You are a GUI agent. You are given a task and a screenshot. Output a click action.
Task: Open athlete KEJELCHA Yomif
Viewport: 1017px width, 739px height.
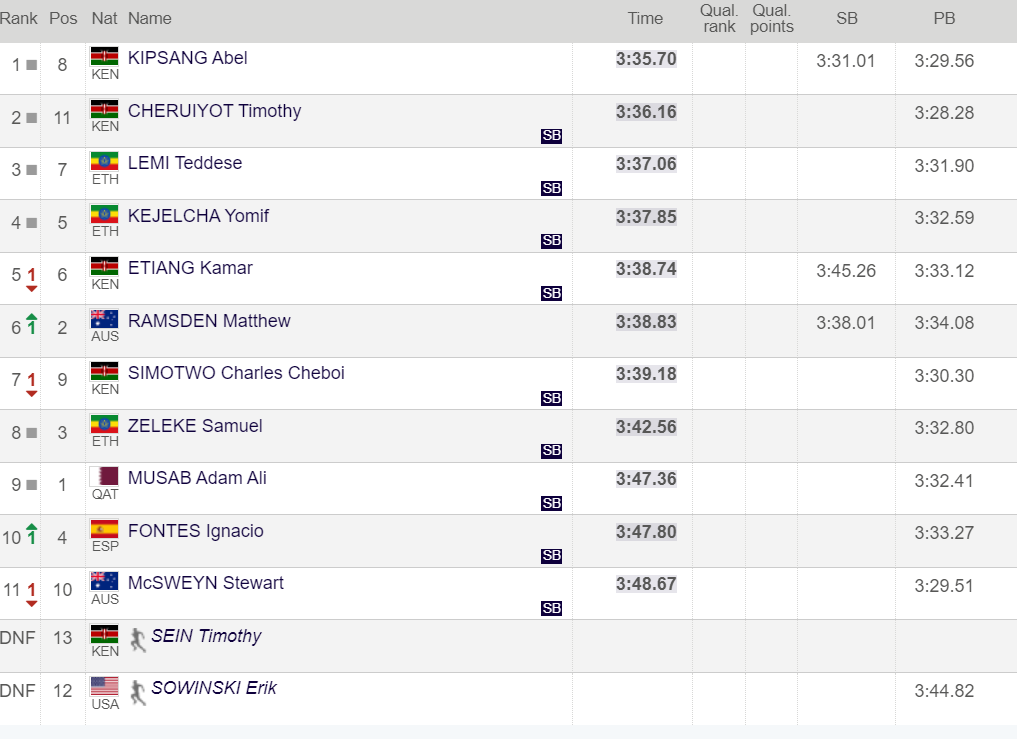(198, 216)
